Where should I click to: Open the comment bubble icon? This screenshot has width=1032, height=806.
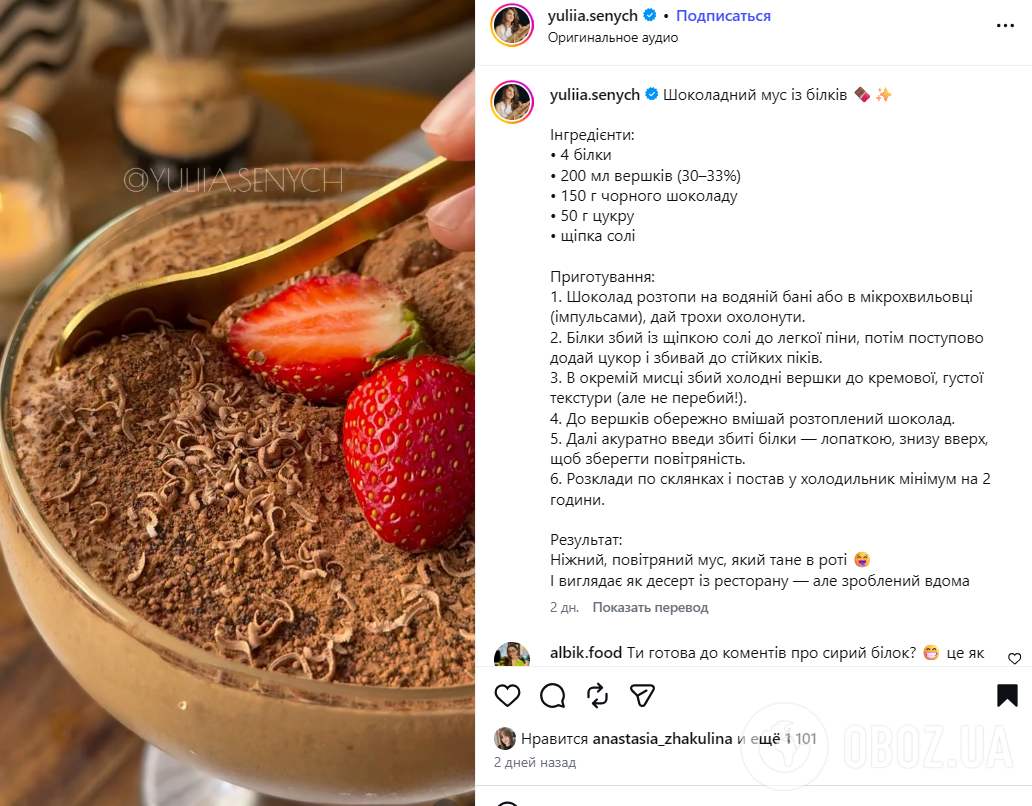click(x=552, y=695)
